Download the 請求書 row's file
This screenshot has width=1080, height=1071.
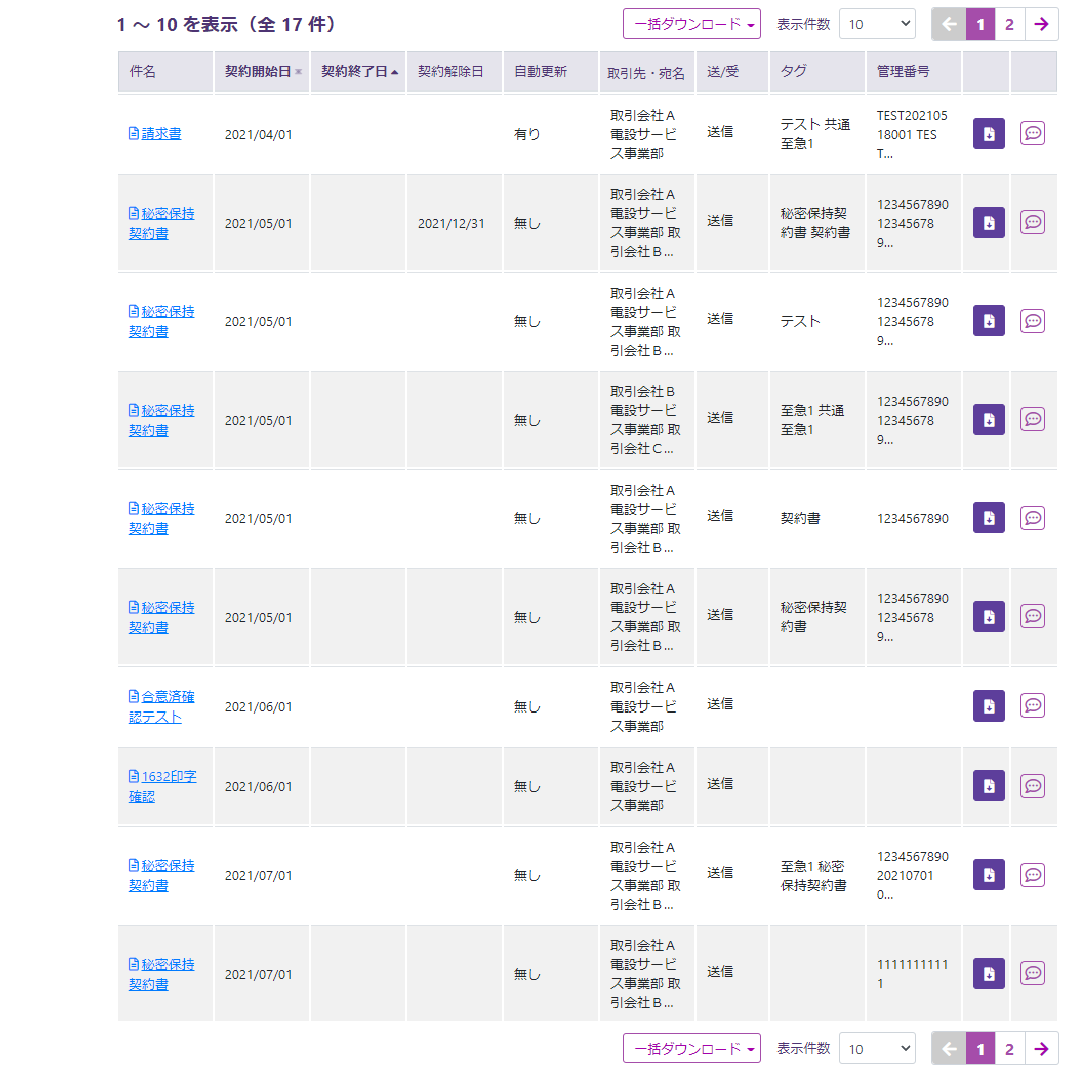pos(988,134)
